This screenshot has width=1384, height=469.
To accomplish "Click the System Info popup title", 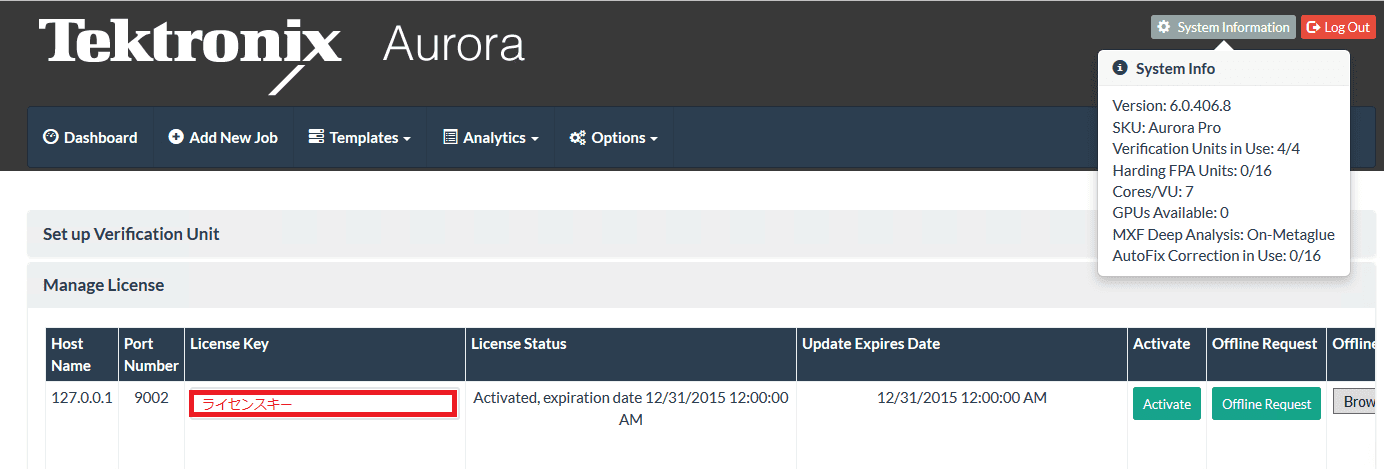I will click(1175, 69).
